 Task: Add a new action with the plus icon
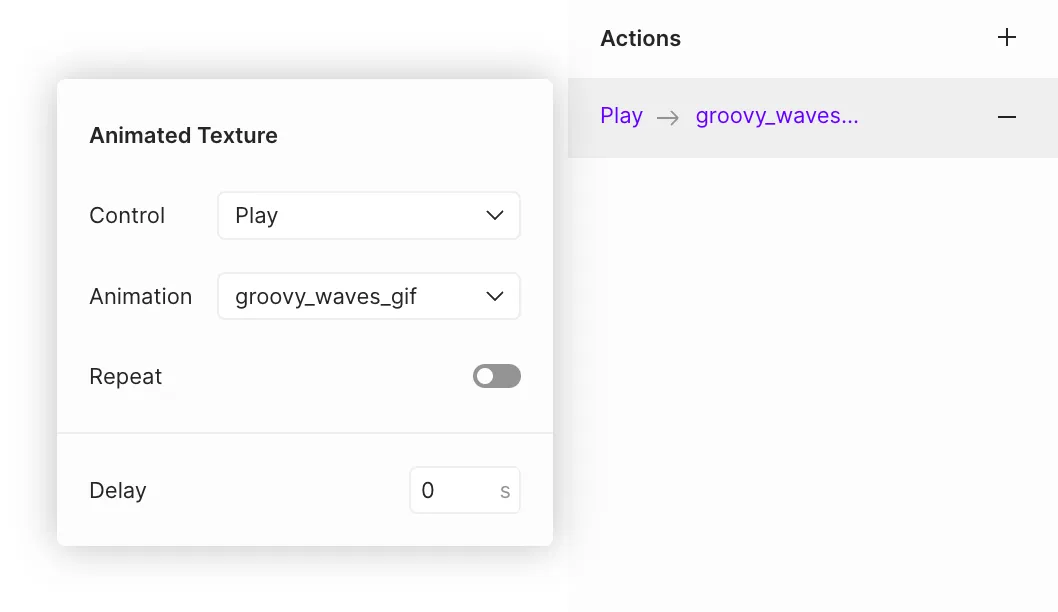point(1007,38)
